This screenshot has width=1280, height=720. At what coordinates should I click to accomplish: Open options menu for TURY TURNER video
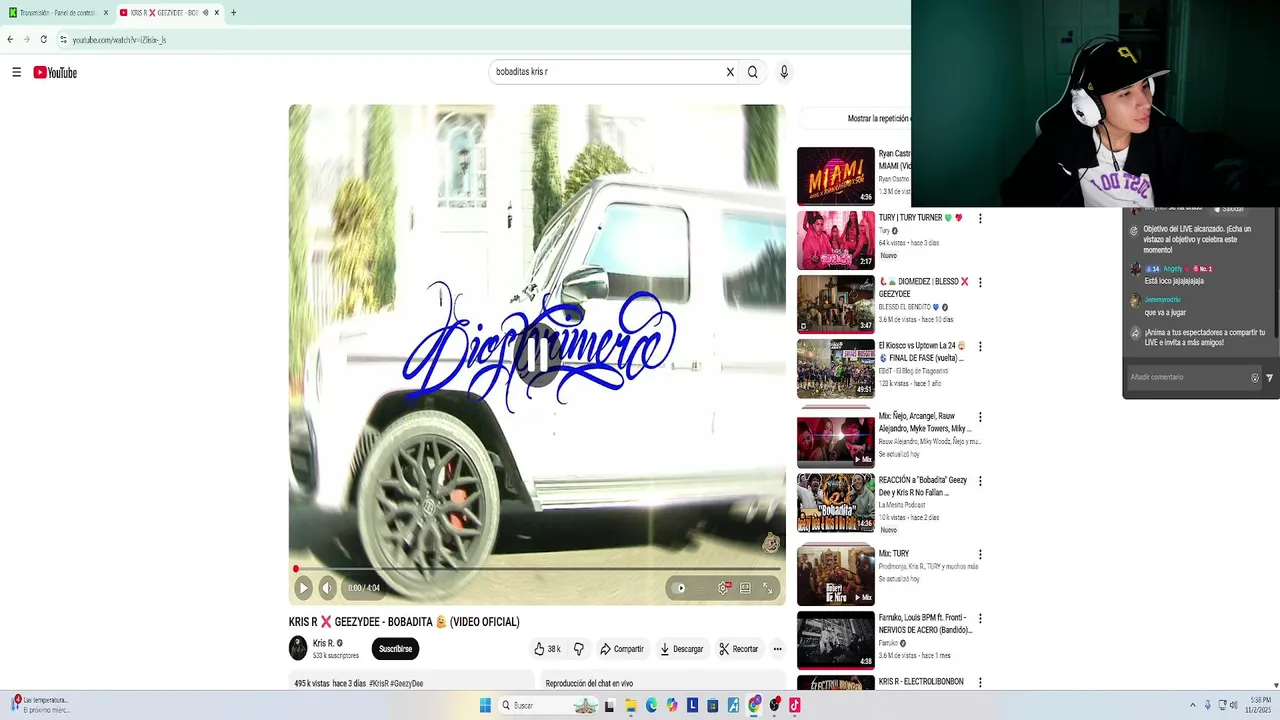point(980,218)
